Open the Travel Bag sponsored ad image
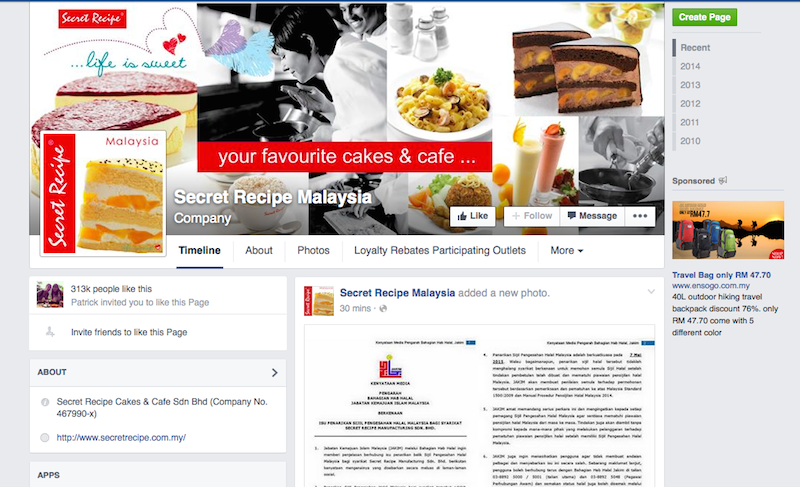This screenshot has height=487, width=800. (x=728, y=230)
